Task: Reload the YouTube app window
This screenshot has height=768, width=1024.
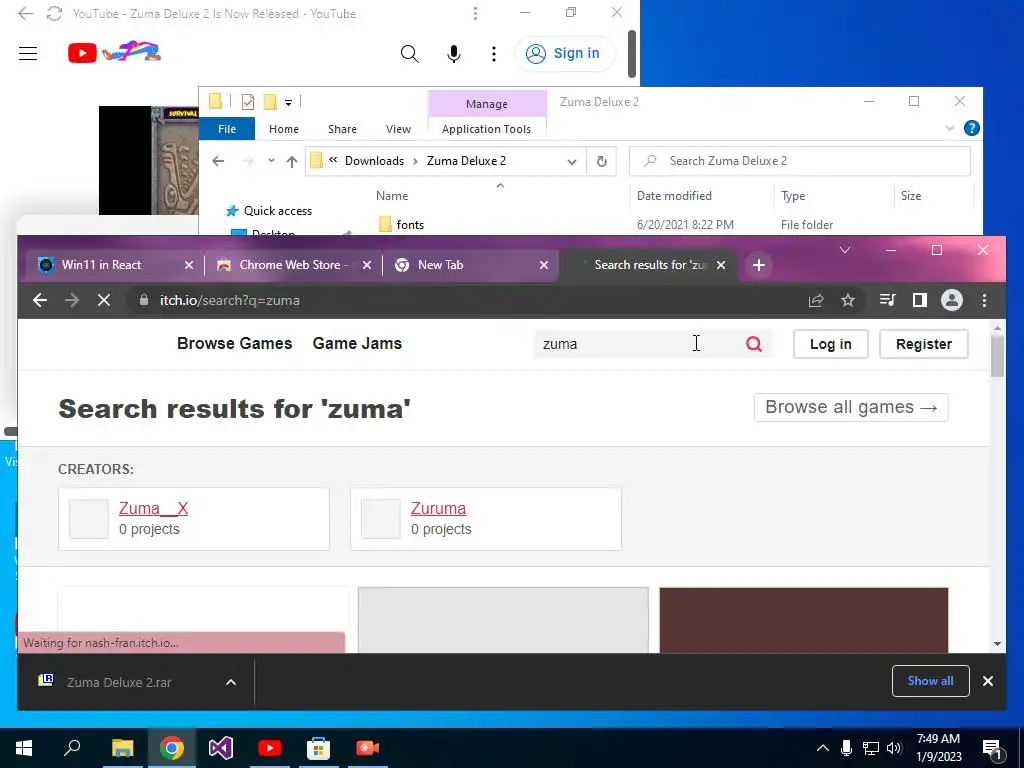Action: [54, 14]
